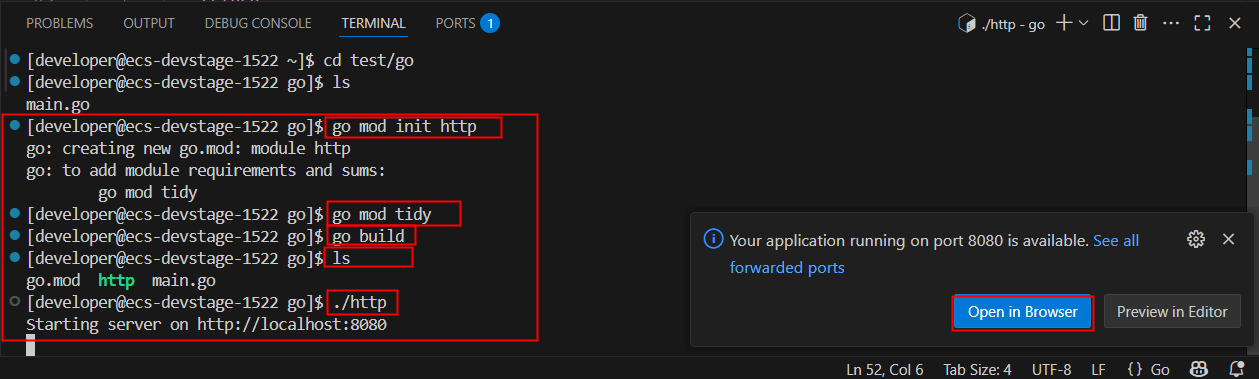Switch to the DEBUG CONSOLE tab
The height and width of the screenshot is (379, 1259).
257,23
